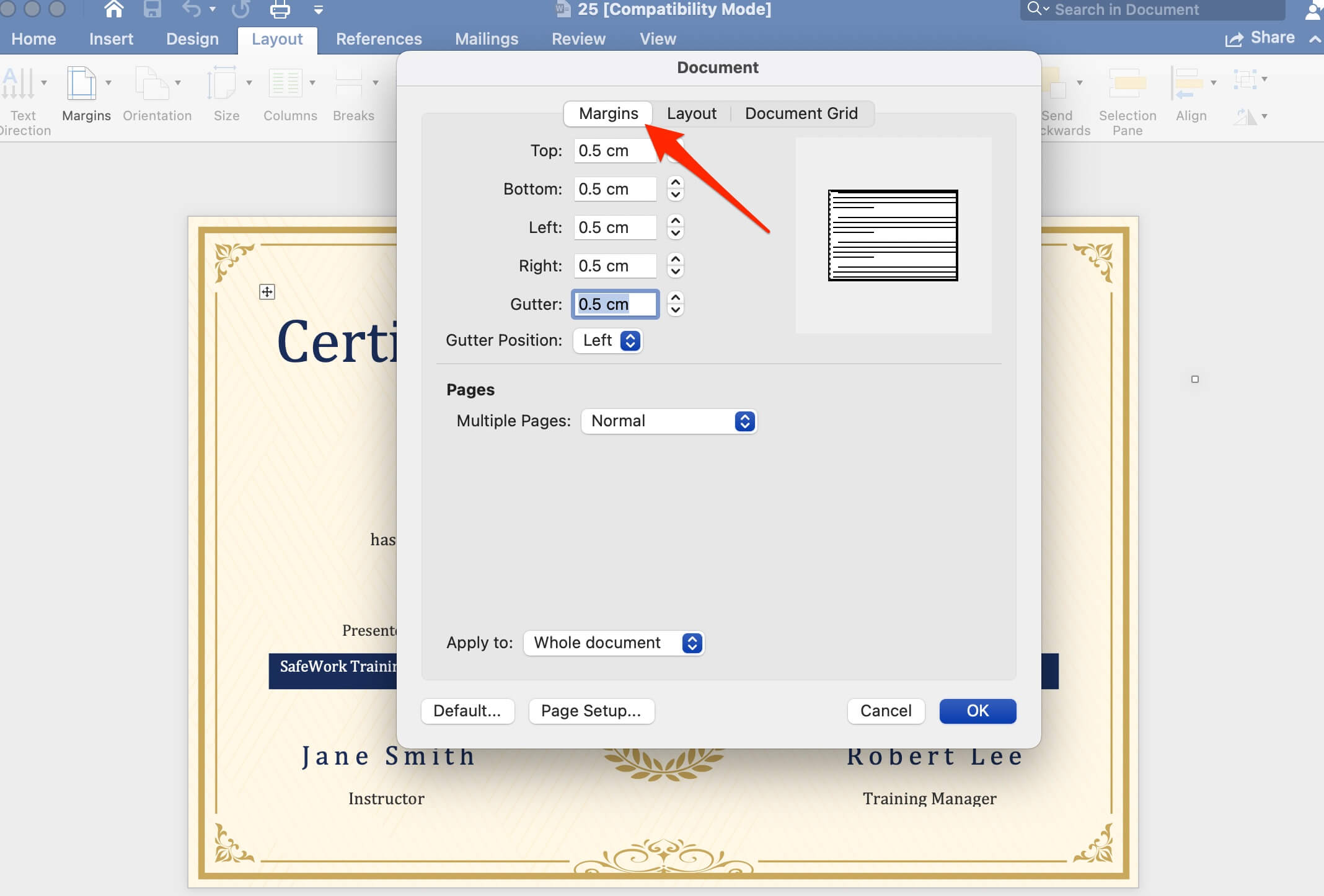Click the Top margin input field
Screen dimensions: 1324x896
[614, 151]
